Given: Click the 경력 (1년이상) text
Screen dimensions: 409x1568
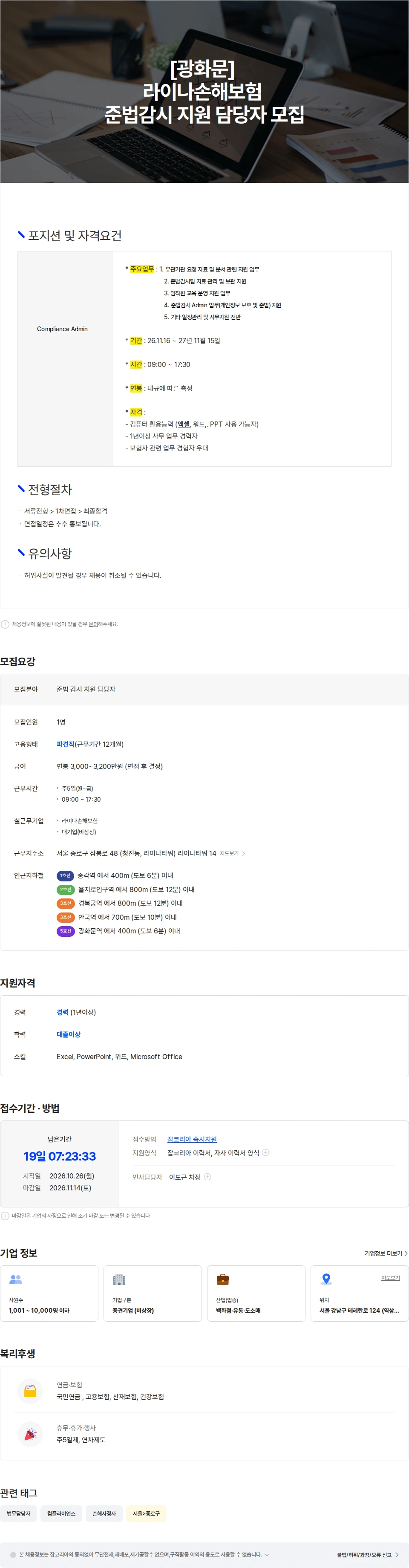Looking at the screenshot, I should coord(76,1012).
